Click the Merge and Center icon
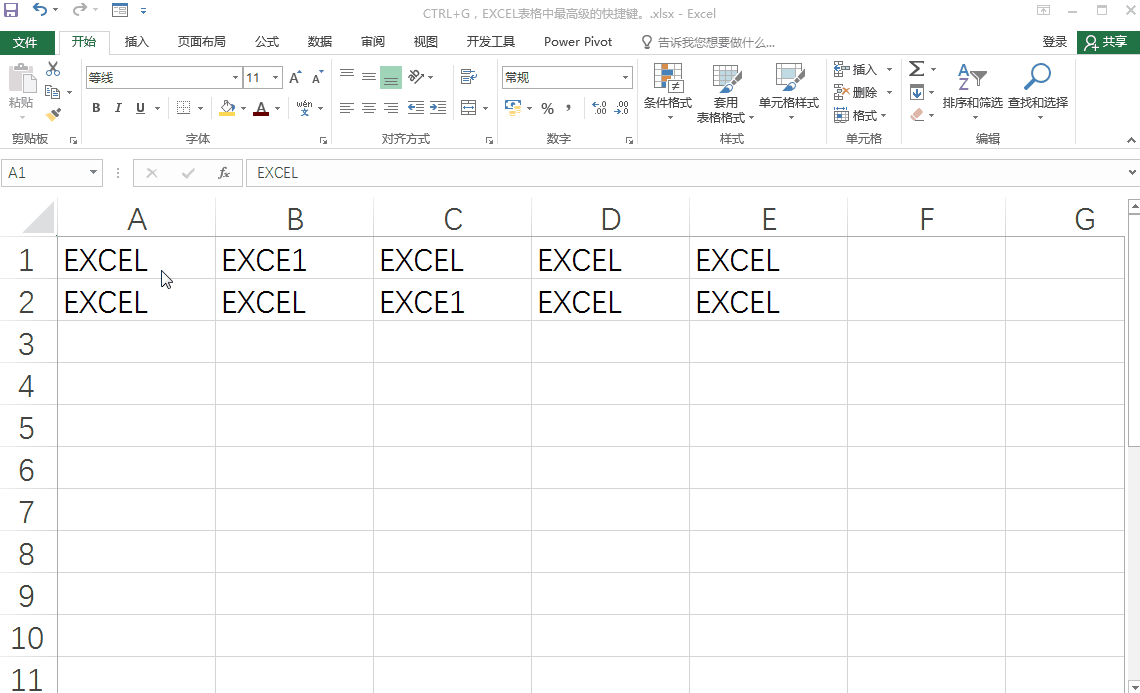This screenshot has height=693, width=1140. 469,108
